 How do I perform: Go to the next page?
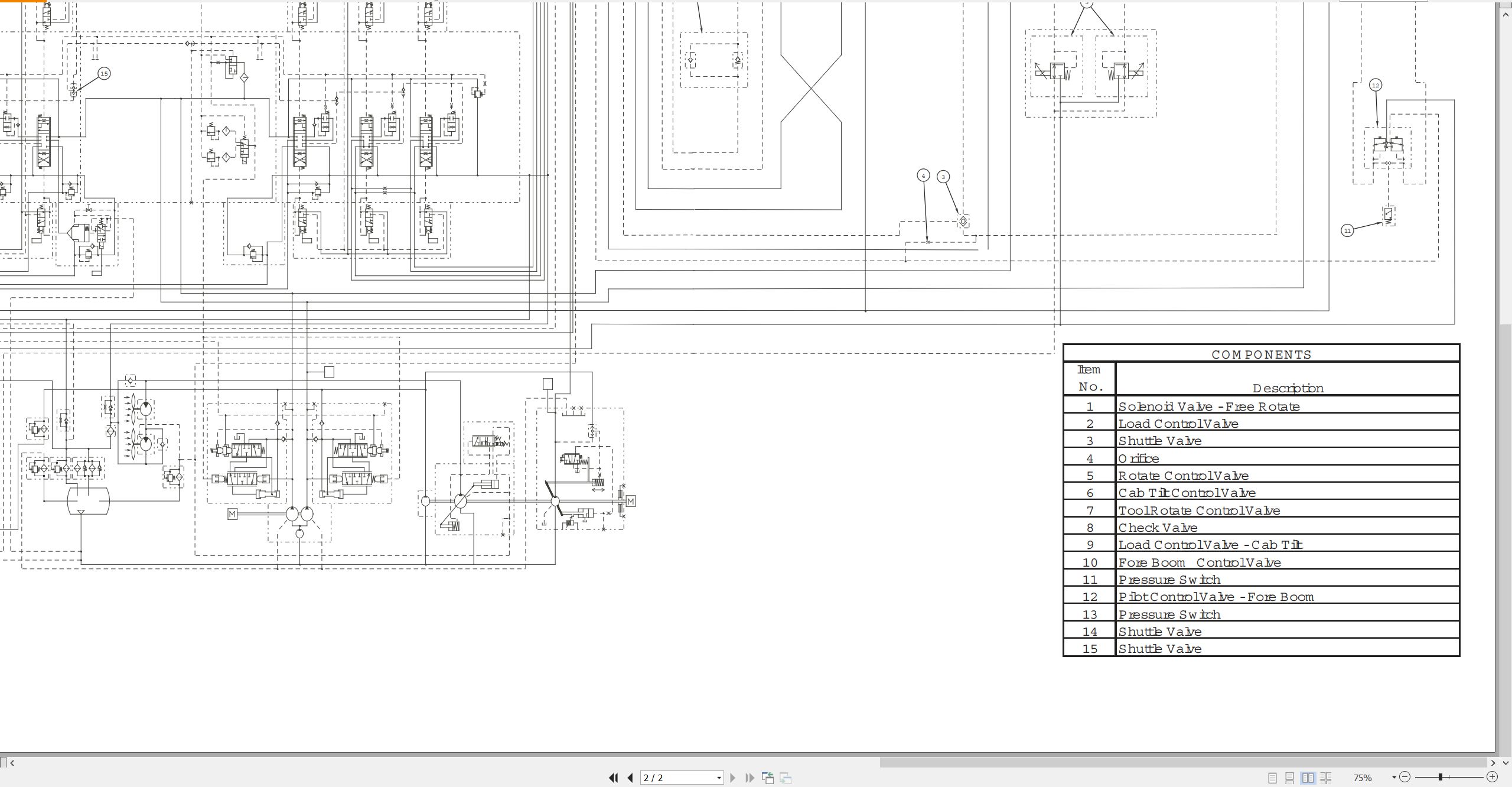coord(733,778)
